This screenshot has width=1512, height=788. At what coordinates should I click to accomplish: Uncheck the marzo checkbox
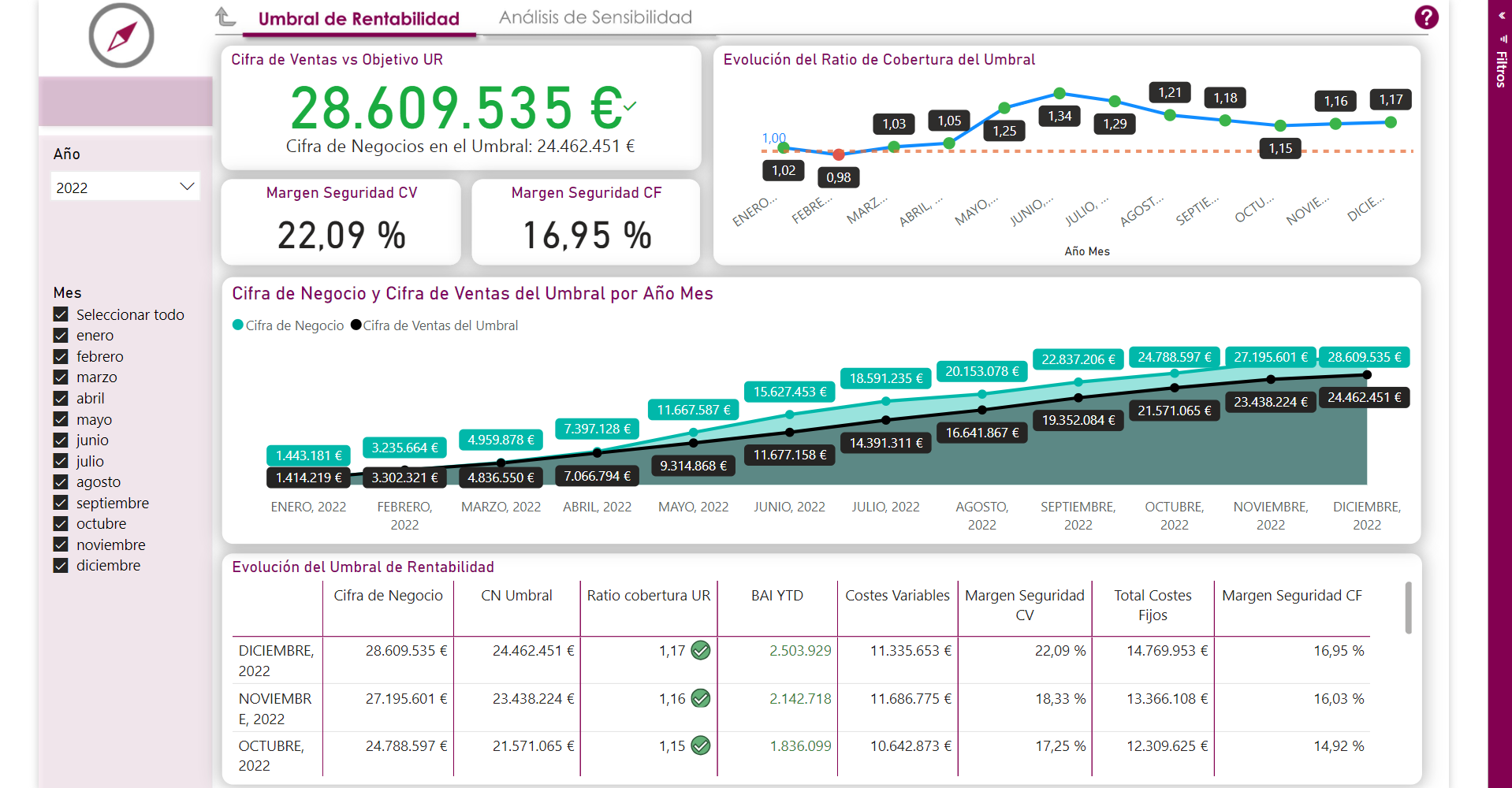pyautogui.click(x=61, y=377)
